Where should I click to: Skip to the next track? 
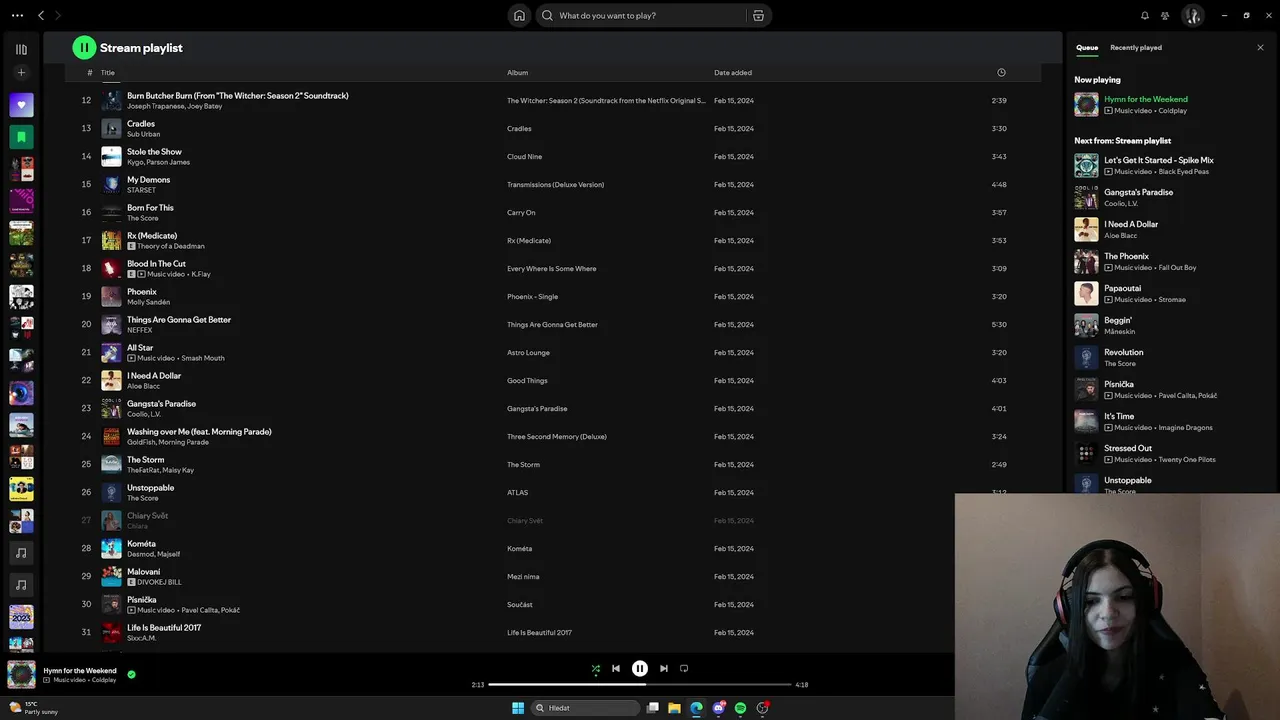tap(664, 668)
